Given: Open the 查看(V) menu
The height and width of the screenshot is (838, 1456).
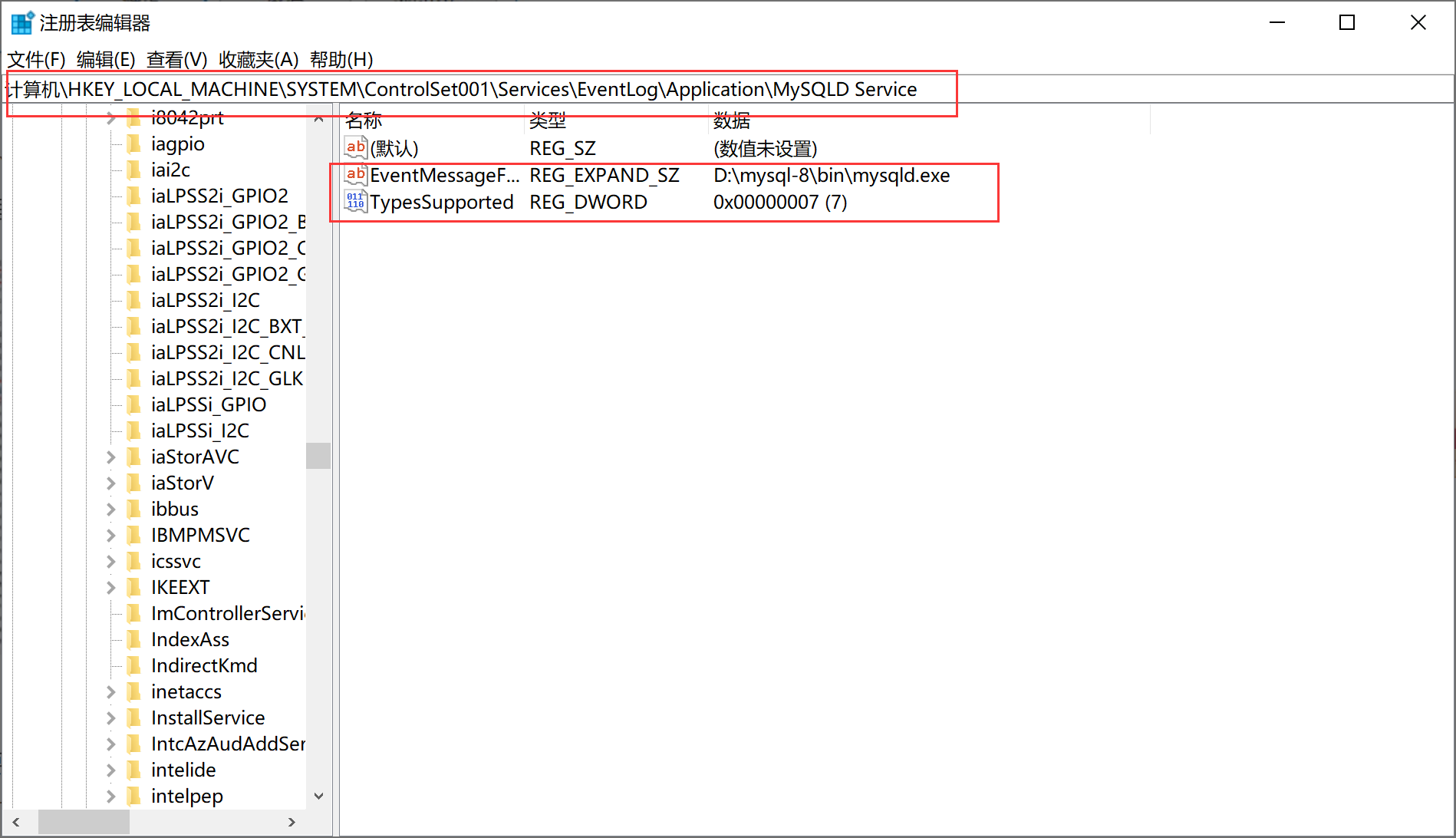Looking at the screenshot, I should point(178,59).
